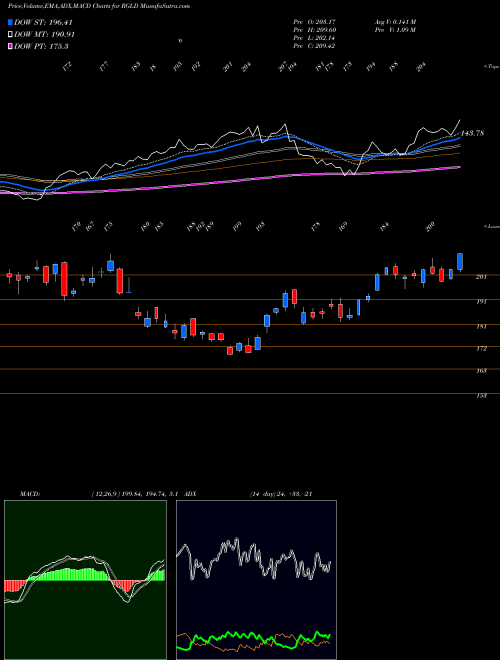The height and width of the screenshot is (660, 500).
Task: Click the Pre L: 202.14 value
Action: click(x=314, y=38)
